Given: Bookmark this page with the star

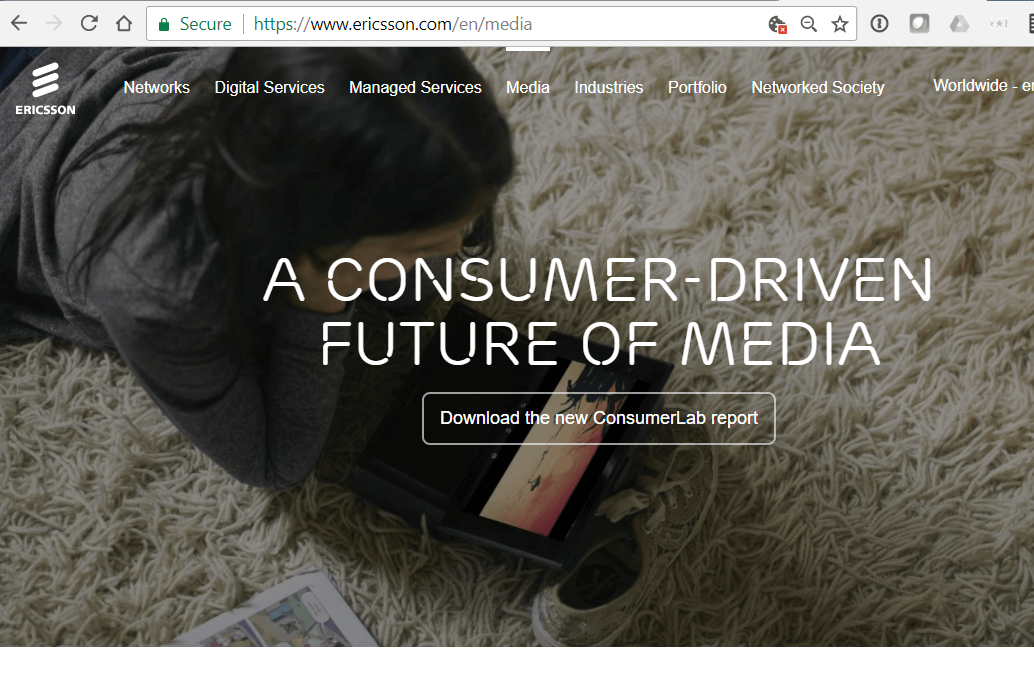Looking at the screenshot, I should click(x=839, y=24).
